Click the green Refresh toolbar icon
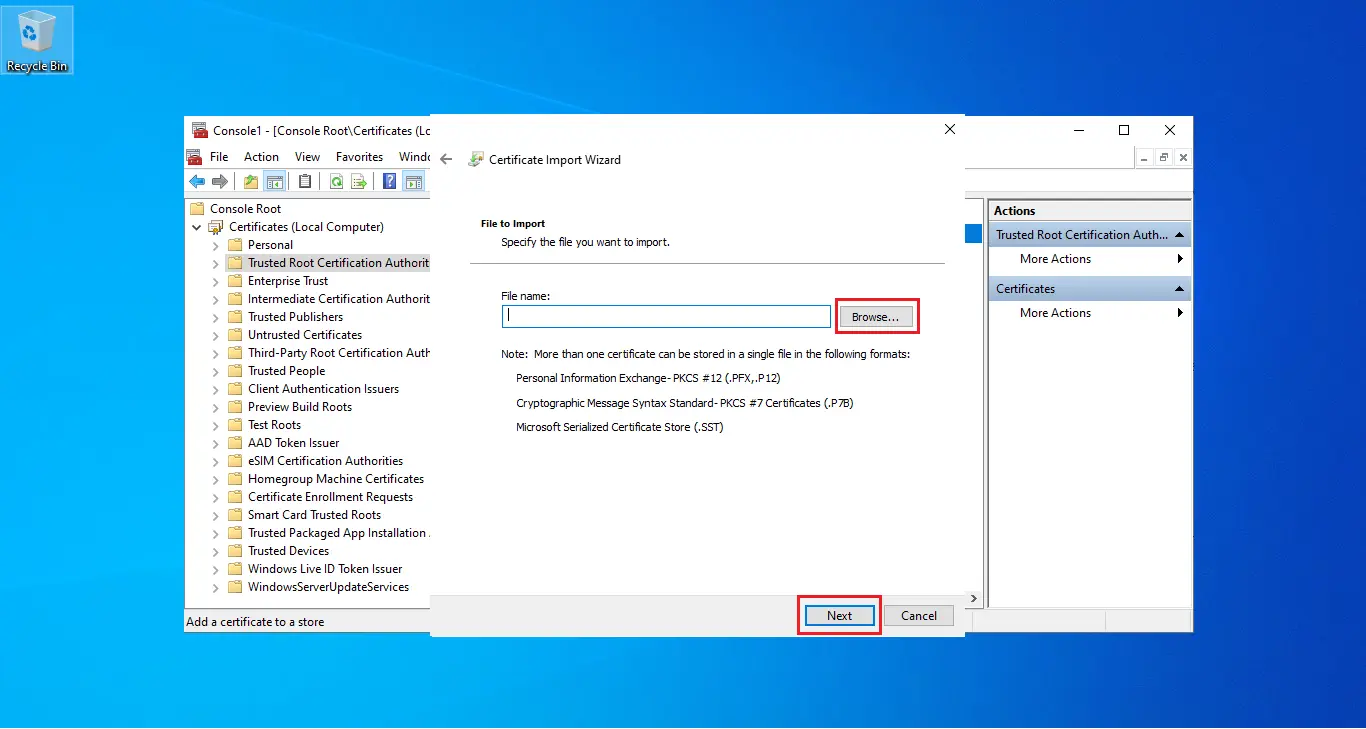 [337, 181]
